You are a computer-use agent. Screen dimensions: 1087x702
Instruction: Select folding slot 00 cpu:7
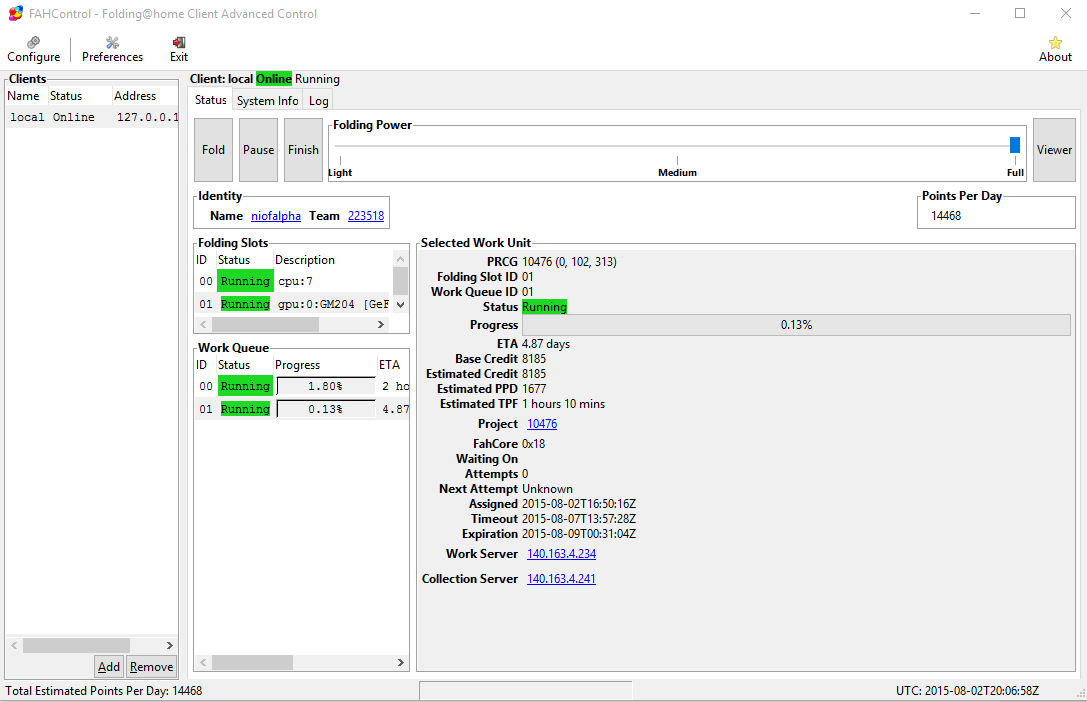pyautogui.click(x=293, y=281)
